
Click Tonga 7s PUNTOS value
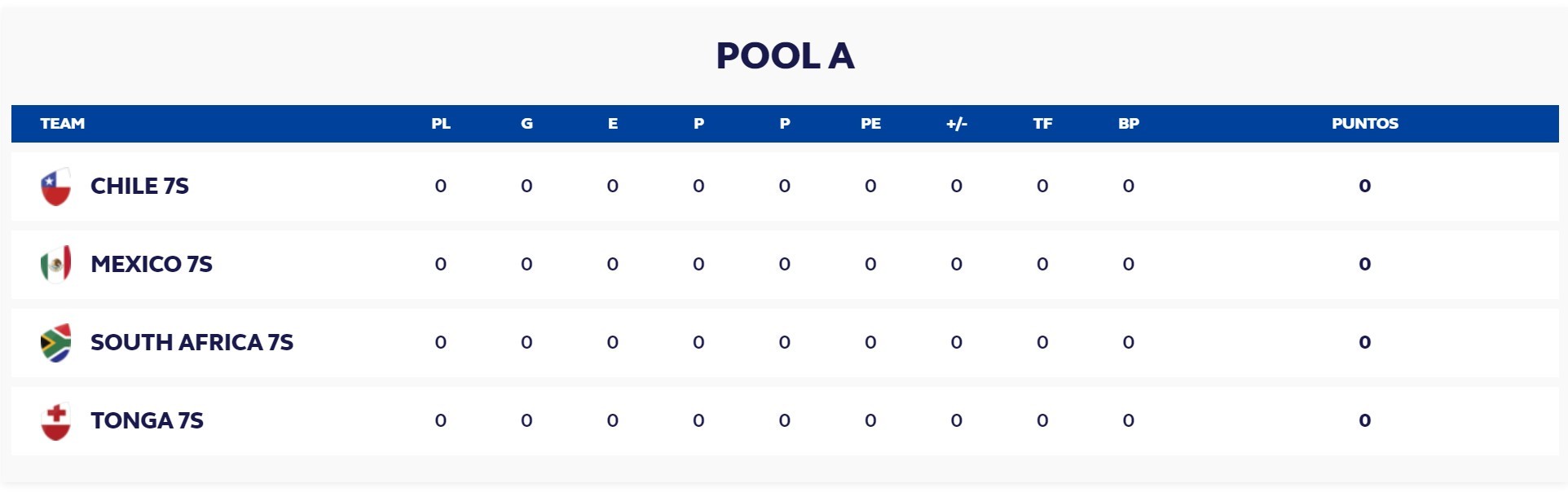tap(1365, 420)
